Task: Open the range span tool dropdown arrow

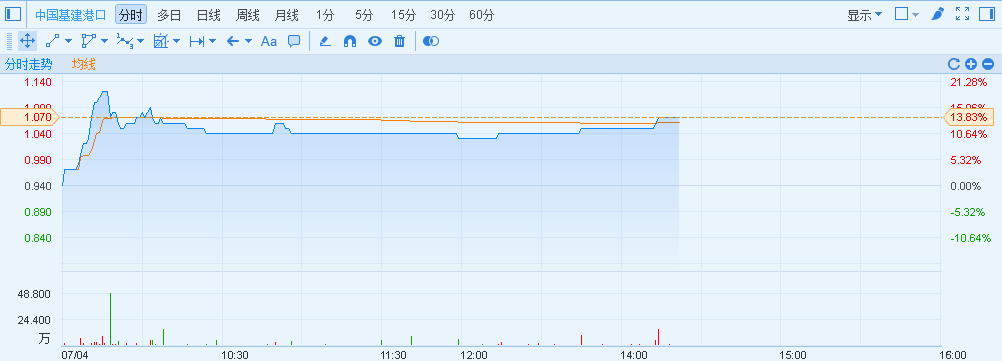Action: coord(213,42)
